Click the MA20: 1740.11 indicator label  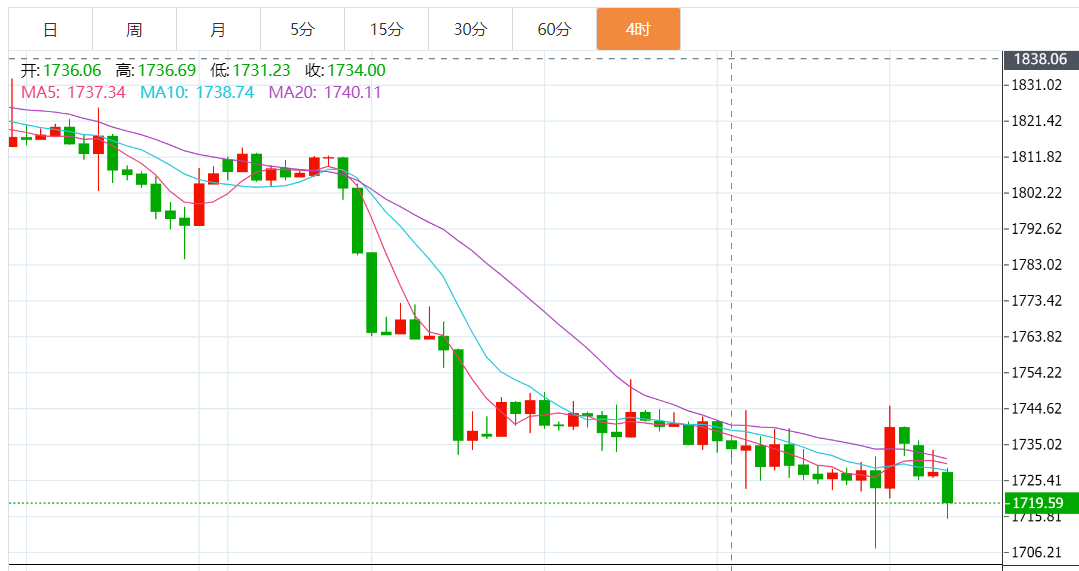click(325, 92)
